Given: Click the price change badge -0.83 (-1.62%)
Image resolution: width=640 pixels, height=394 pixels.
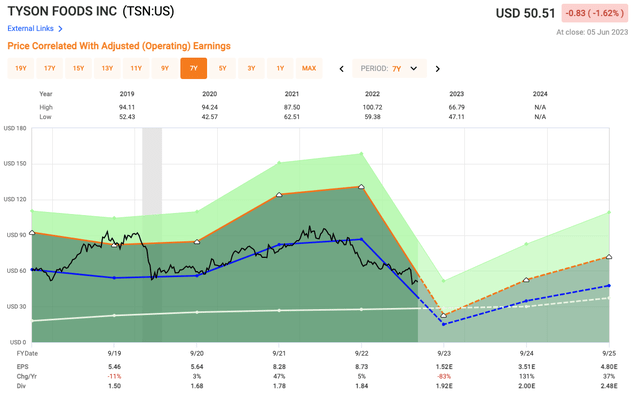Looking at the screenshot, I should (595, 13).
